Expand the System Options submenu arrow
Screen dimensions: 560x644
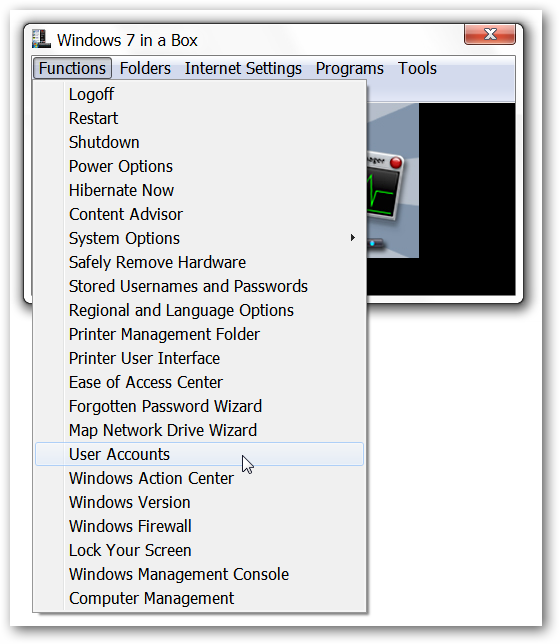coord(353,238)
